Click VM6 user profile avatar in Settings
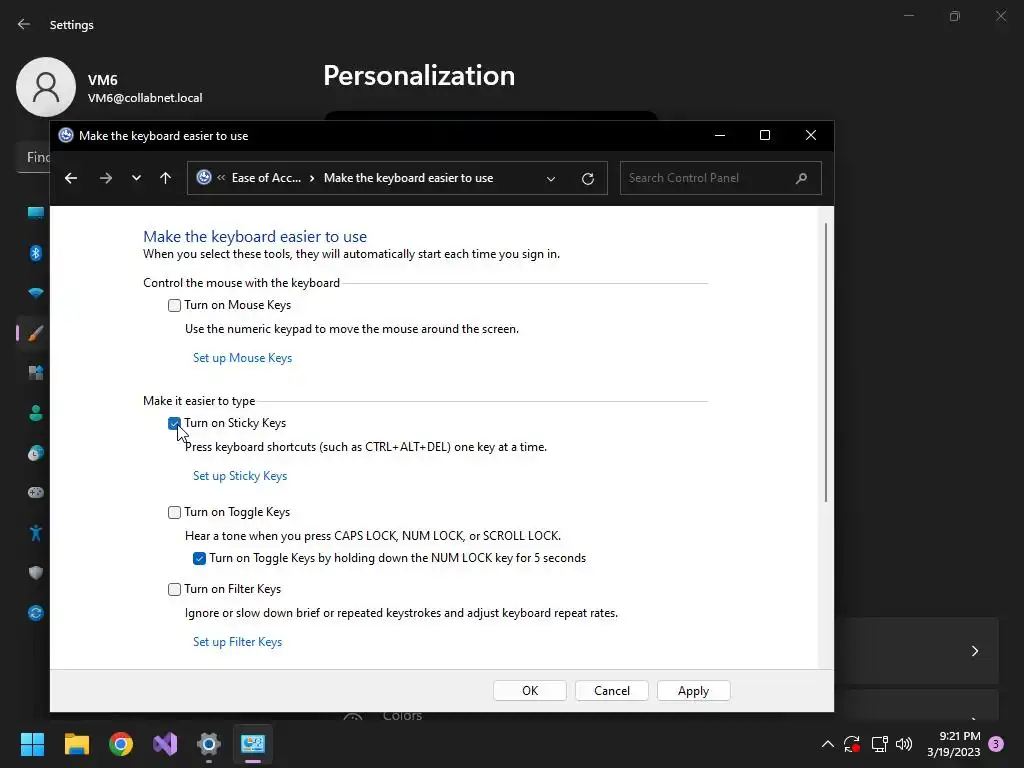1024x768 pixels. (46, 87)
